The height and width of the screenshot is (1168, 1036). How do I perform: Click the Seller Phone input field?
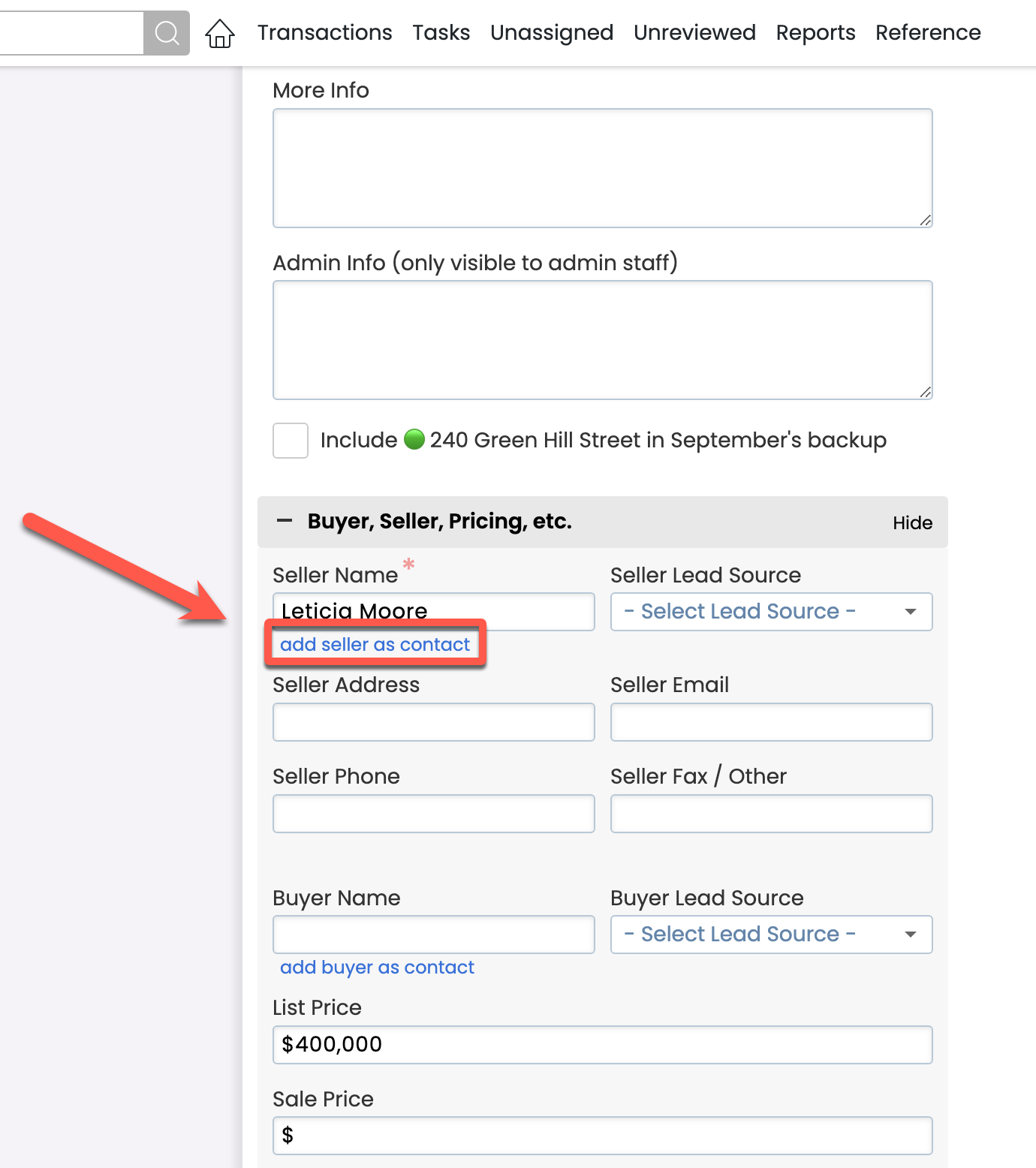click(x=433, y=814)
